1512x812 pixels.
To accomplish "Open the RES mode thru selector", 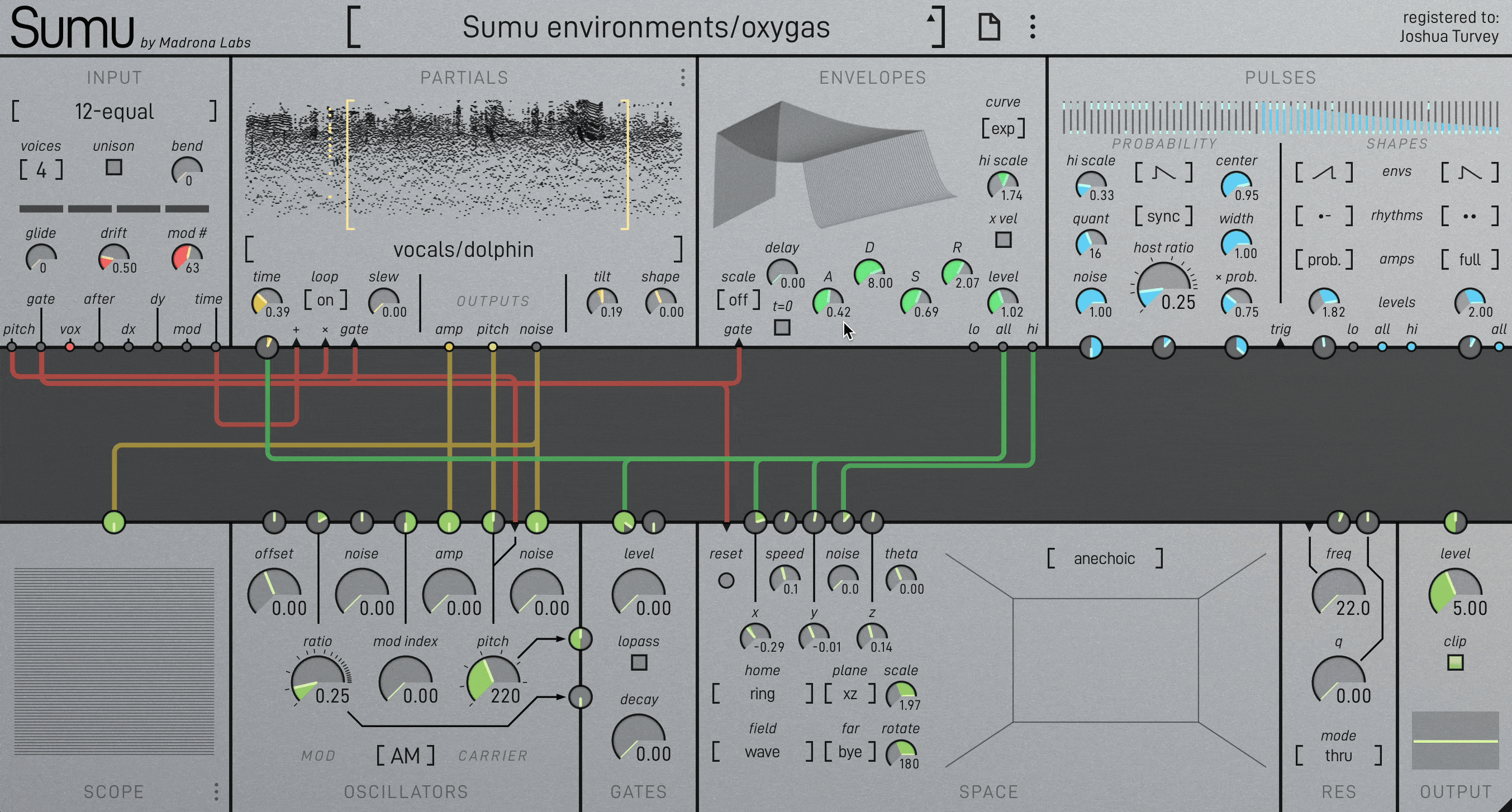I will click(1338, 755).
